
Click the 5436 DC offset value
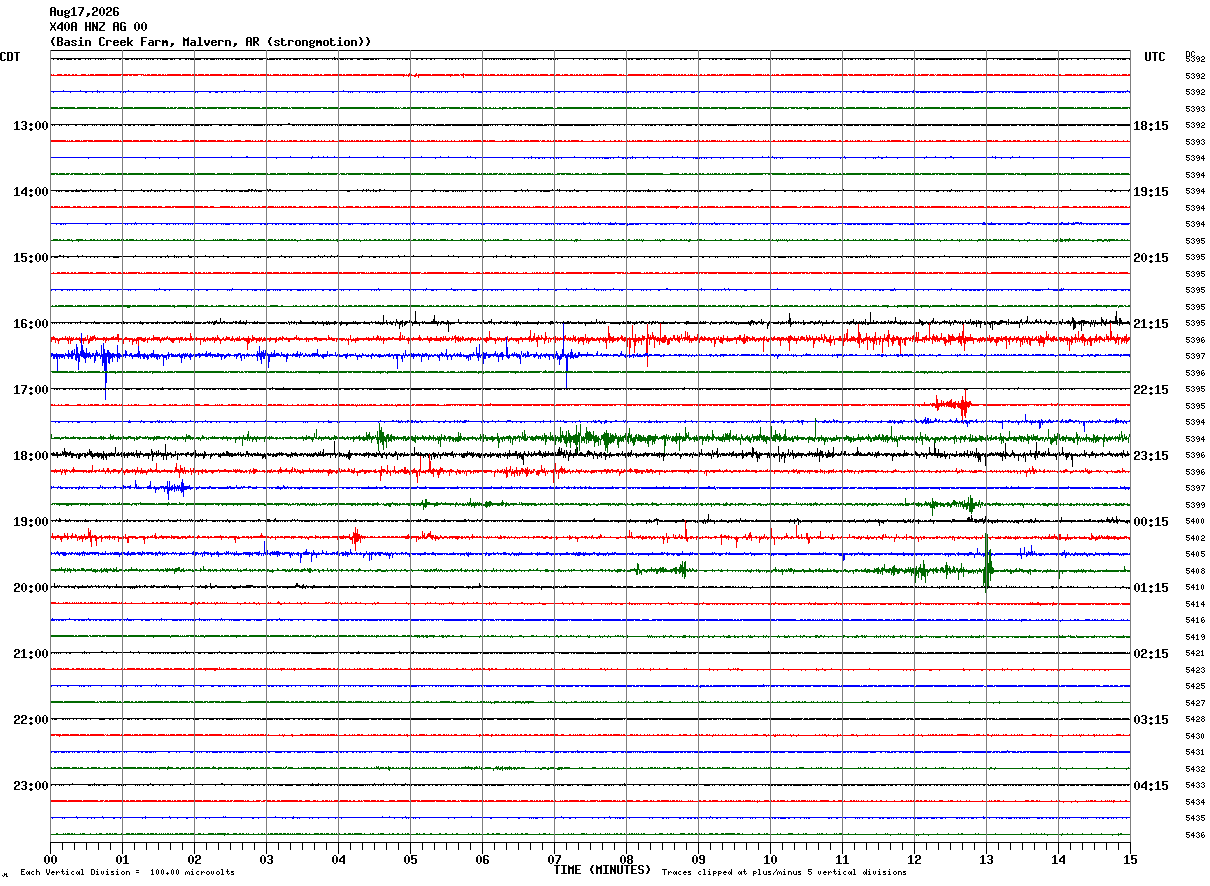click(x=1195, y=835)
